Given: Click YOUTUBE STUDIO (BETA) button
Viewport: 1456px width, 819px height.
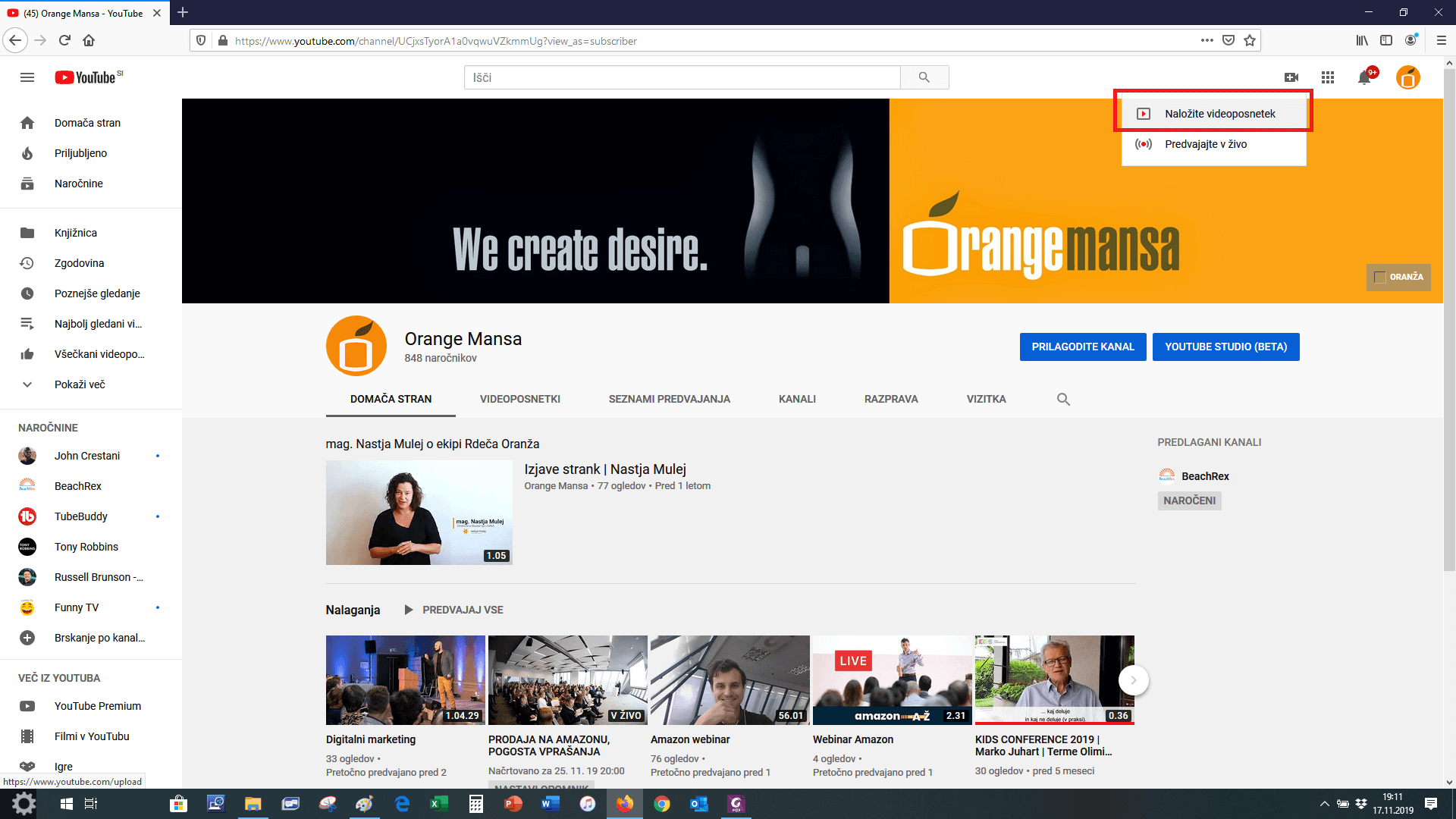Looking at the screenshot, I should [1225, 347].
